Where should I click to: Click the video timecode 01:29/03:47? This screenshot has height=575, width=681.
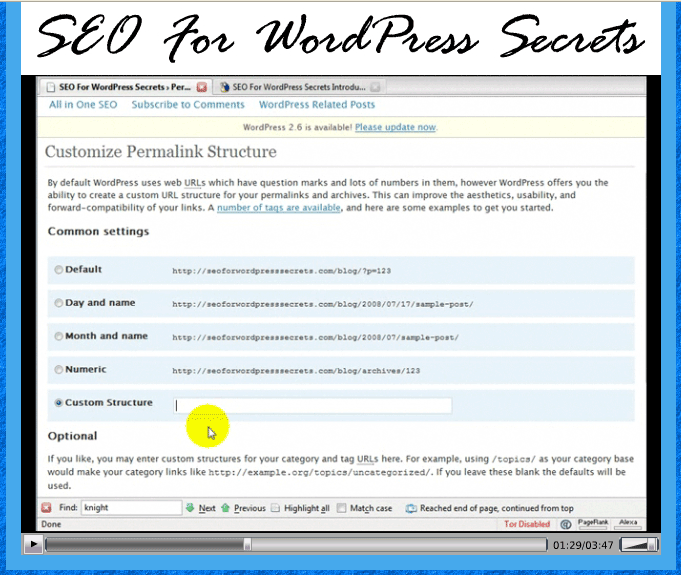click(583, 545)
